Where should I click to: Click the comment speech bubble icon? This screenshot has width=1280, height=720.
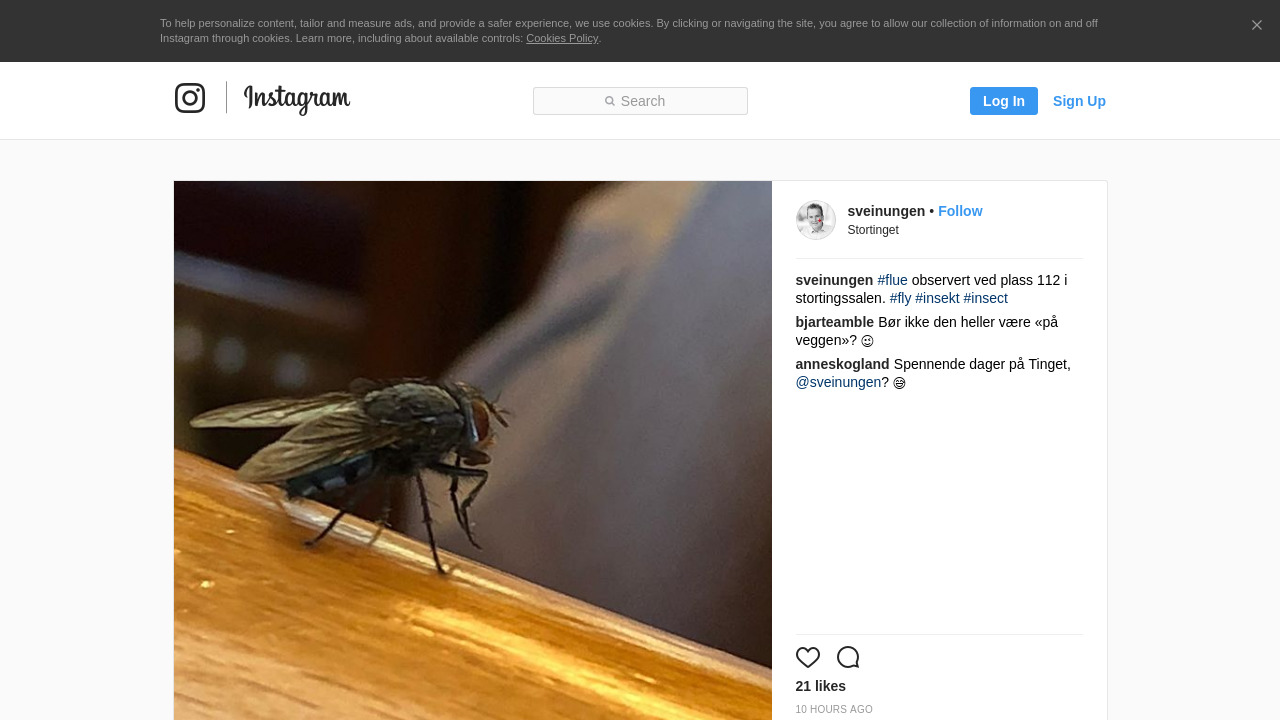[x=848, y=657]
